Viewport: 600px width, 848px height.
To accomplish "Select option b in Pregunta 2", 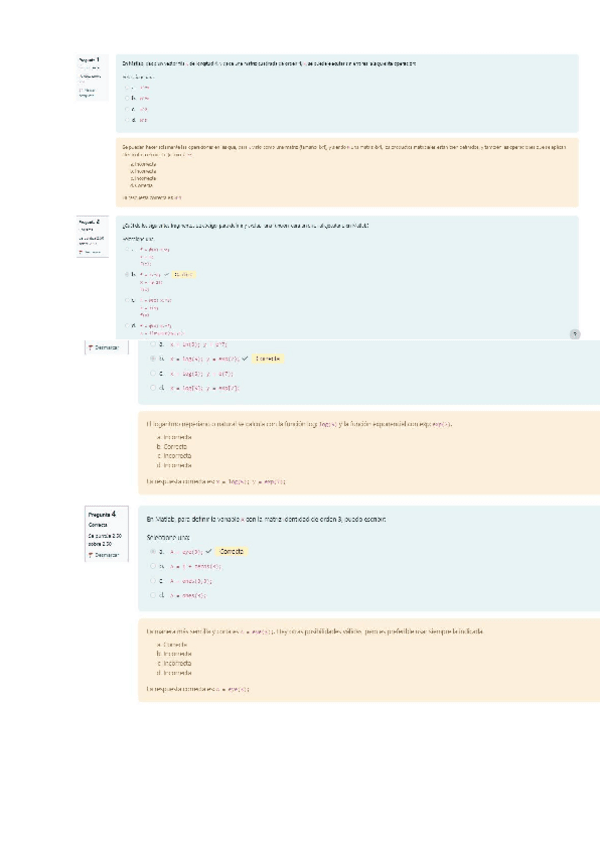I will point(127,273).
